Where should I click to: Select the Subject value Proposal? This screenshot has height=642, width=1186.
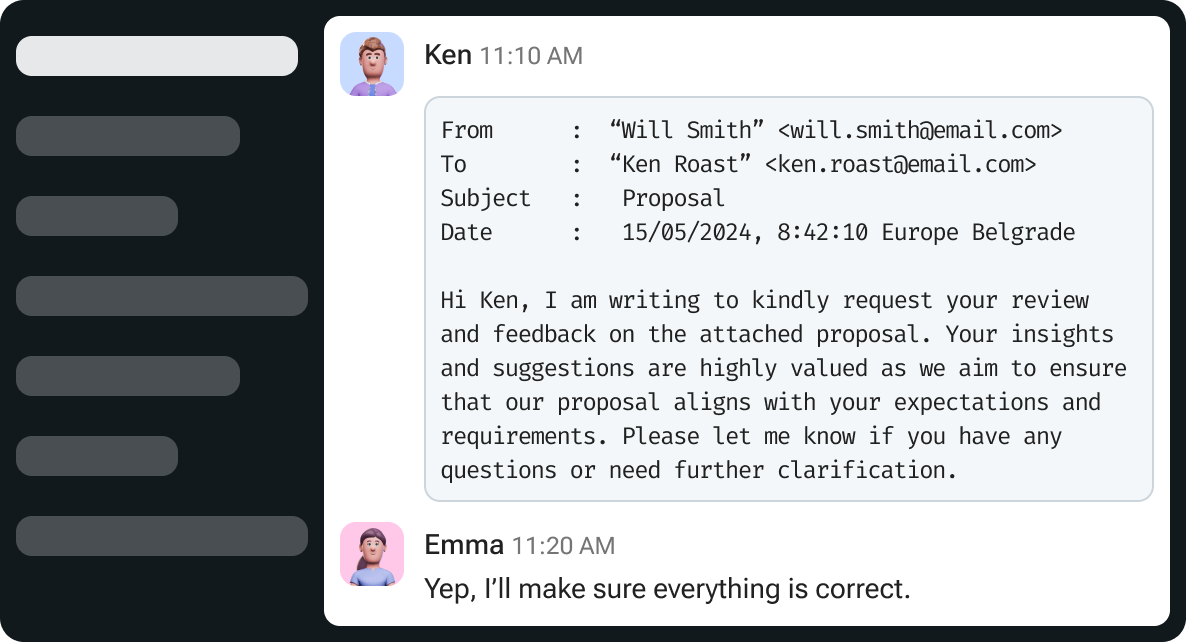[673, 198]
